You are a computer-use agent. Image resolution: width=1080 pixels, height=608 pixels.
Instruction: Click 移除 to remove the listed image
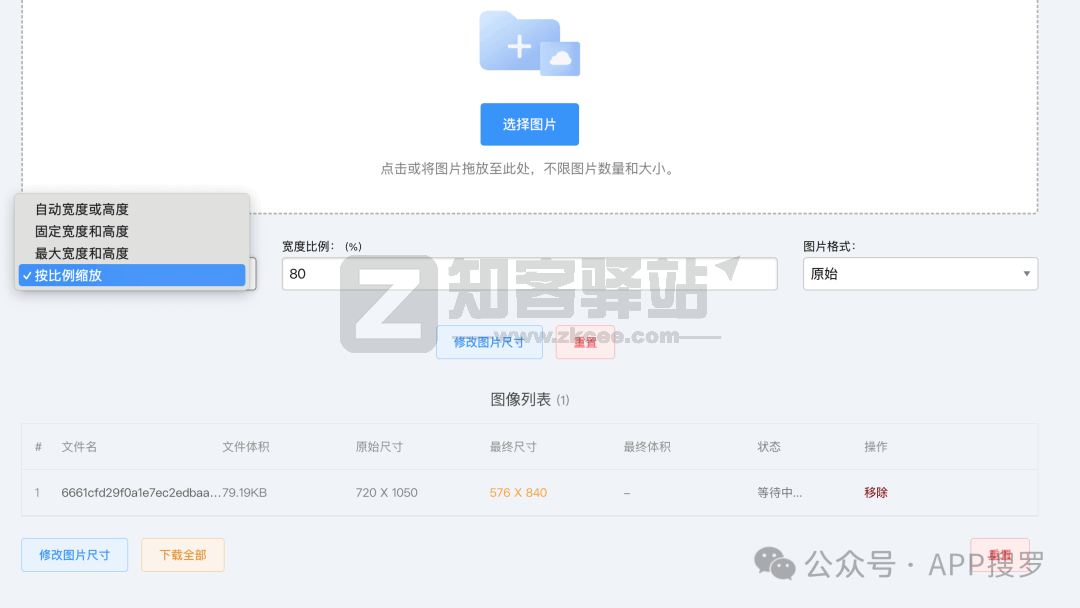[875, 493]
